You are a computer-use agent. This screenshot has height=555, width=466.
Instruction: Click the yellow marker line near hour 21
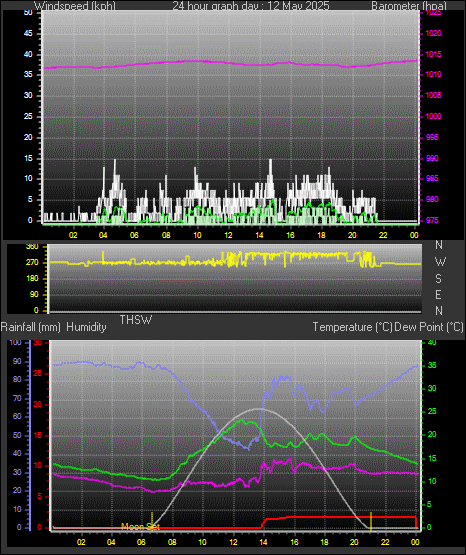pyautogui.click(x=370, y=521)
